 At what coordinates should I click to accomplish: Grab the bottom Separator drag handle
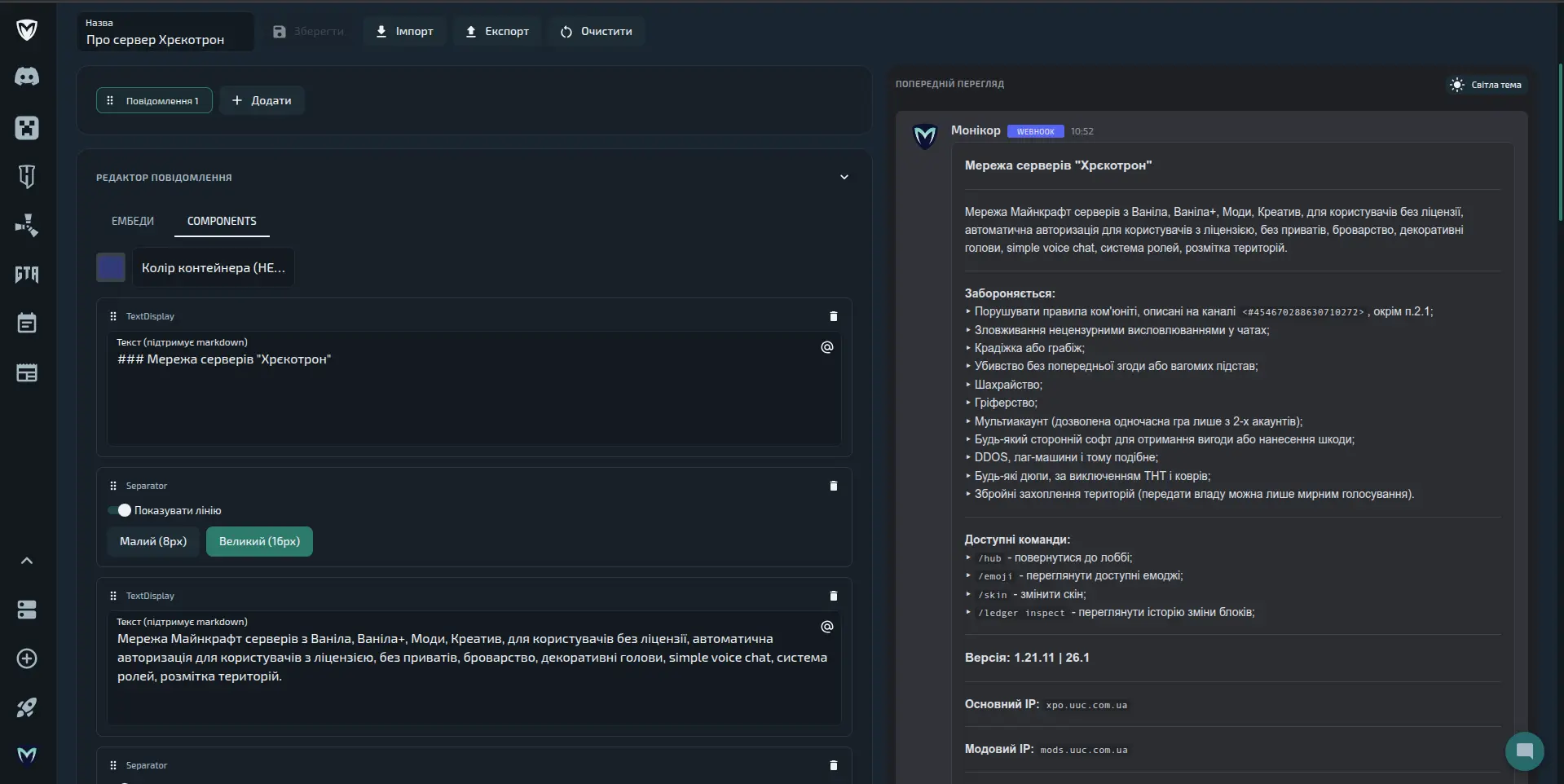pos(113,765)
